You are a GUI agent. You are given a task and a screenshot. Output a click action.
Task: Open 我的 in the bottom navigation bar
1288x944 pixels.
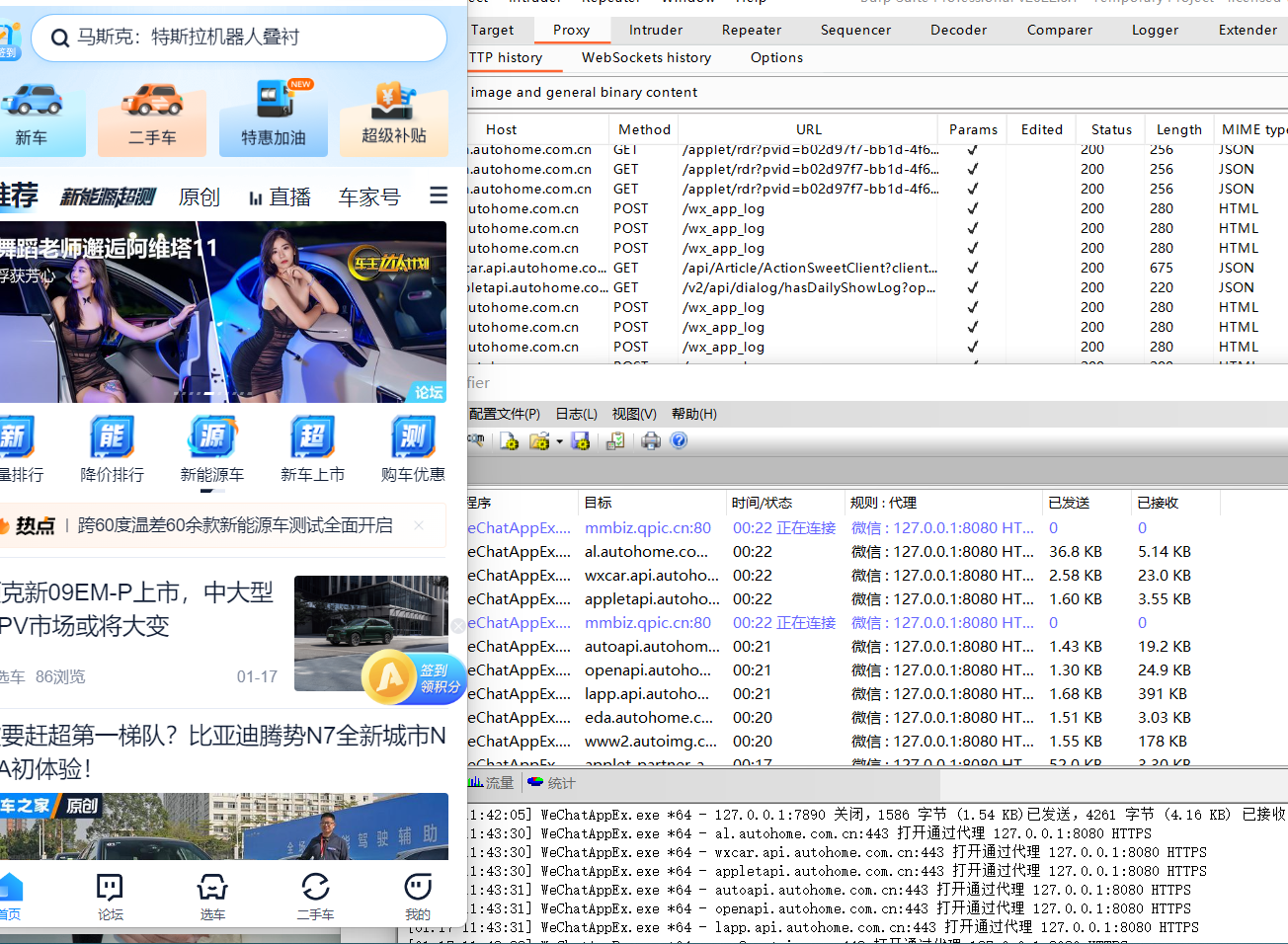point(418,897)
